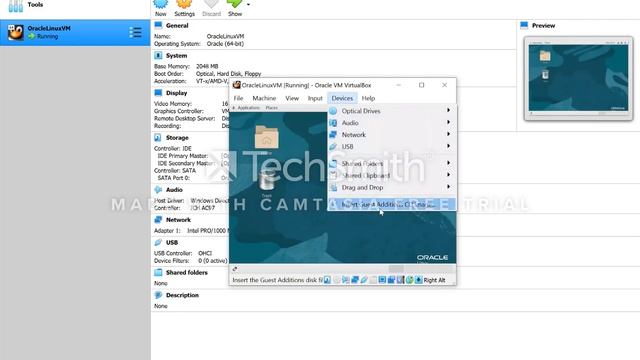640x360 pixels.
Task: Click the USB status bar icon
Action: click(364, 280)
